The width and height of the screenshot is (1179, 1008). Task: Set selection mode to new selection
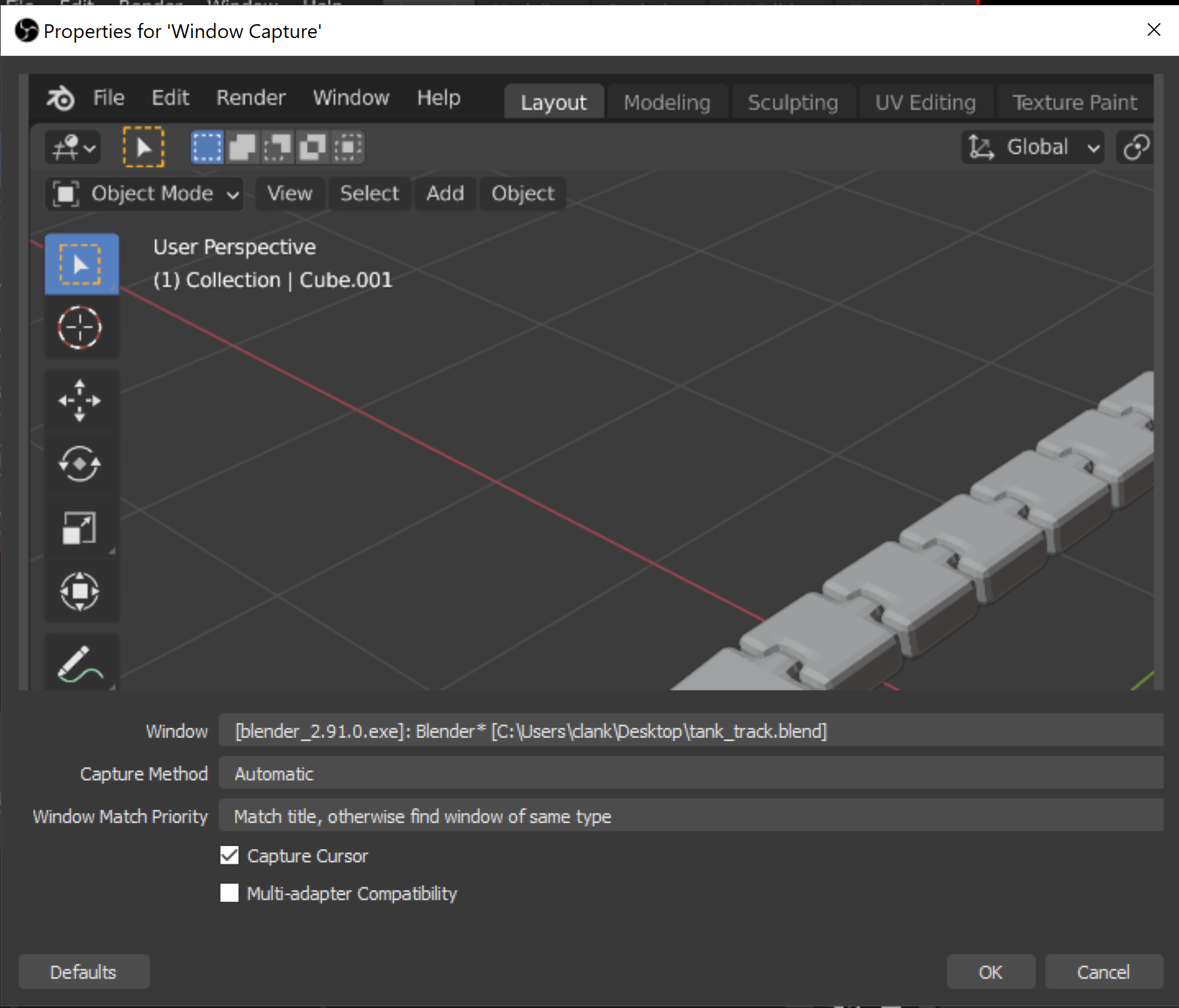207,147
